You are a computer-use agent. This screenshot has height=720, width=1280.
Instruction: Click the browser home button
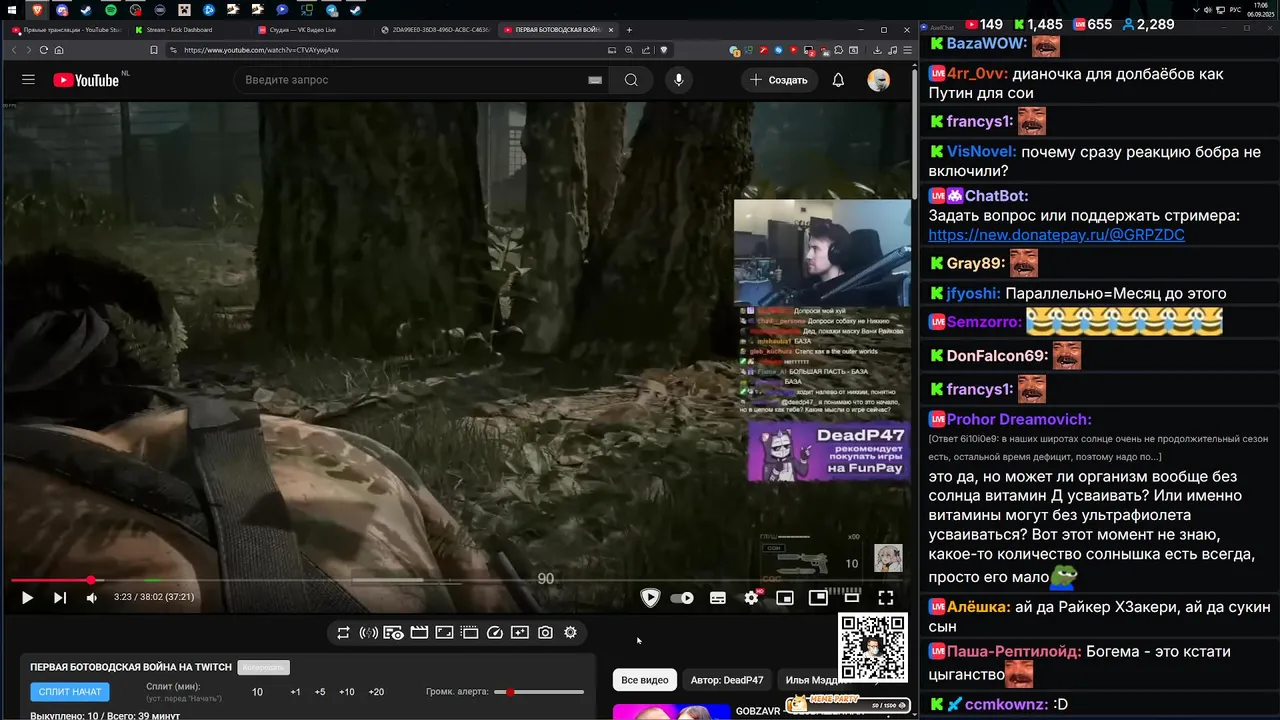[59, 50]
